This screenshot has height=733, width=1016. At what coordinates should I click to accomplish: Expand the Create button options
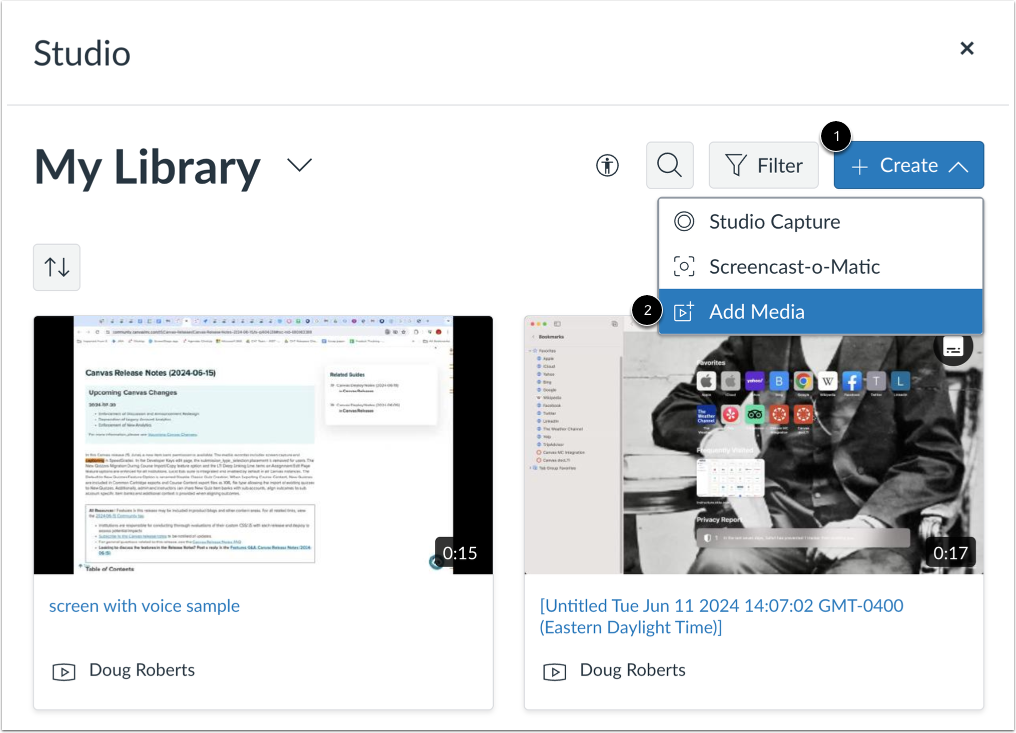(x=908, y=165)
